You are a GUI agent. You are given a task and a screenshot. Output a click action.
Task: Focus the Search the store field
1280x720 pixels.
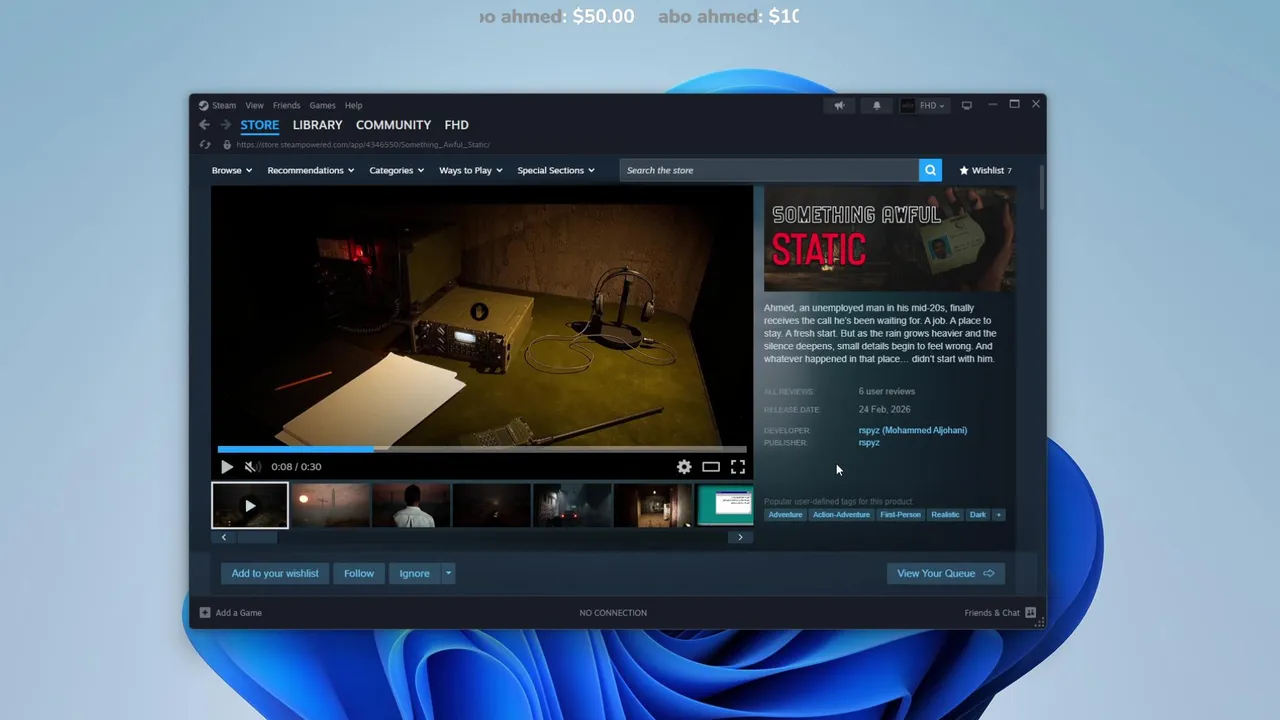769,170
